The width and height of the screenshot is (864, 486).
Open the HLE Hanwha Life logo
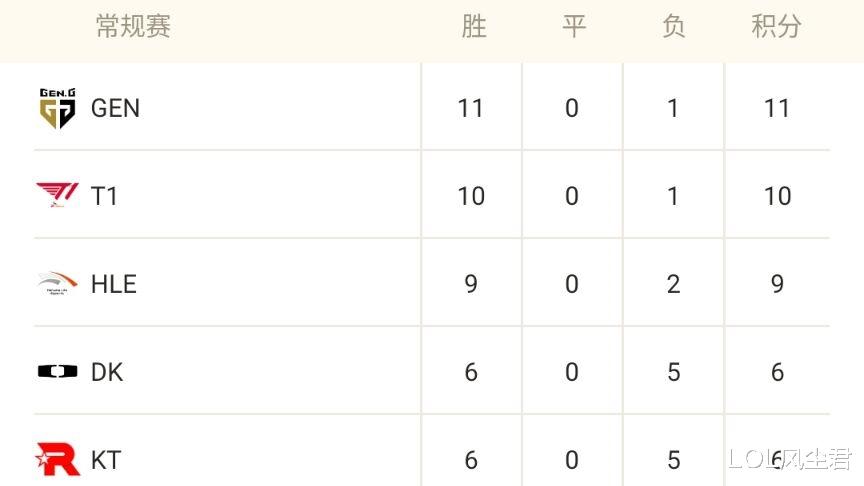(57, 283)
